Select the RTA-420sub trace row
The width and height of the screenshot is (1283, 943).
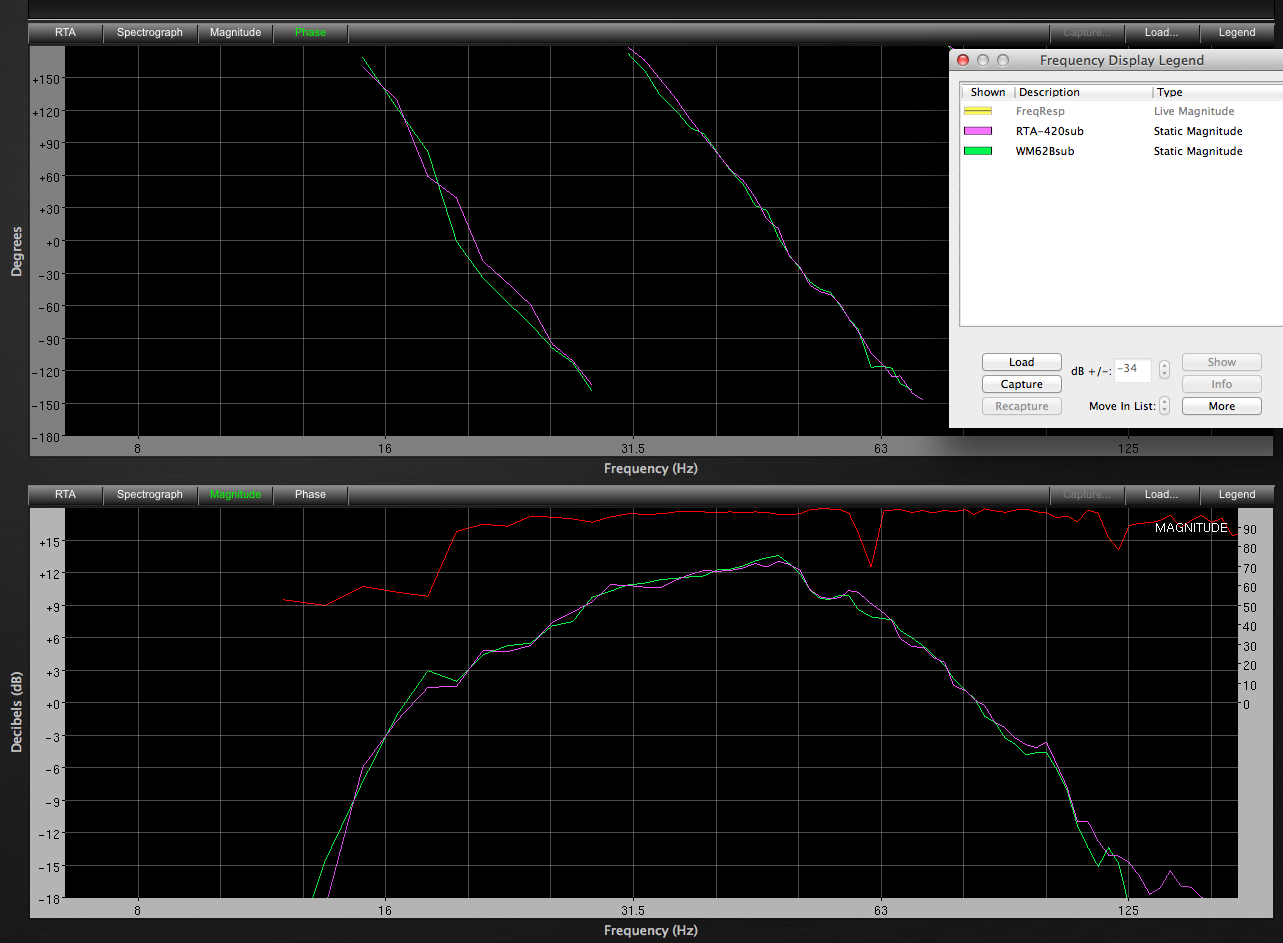(1121, 131)
